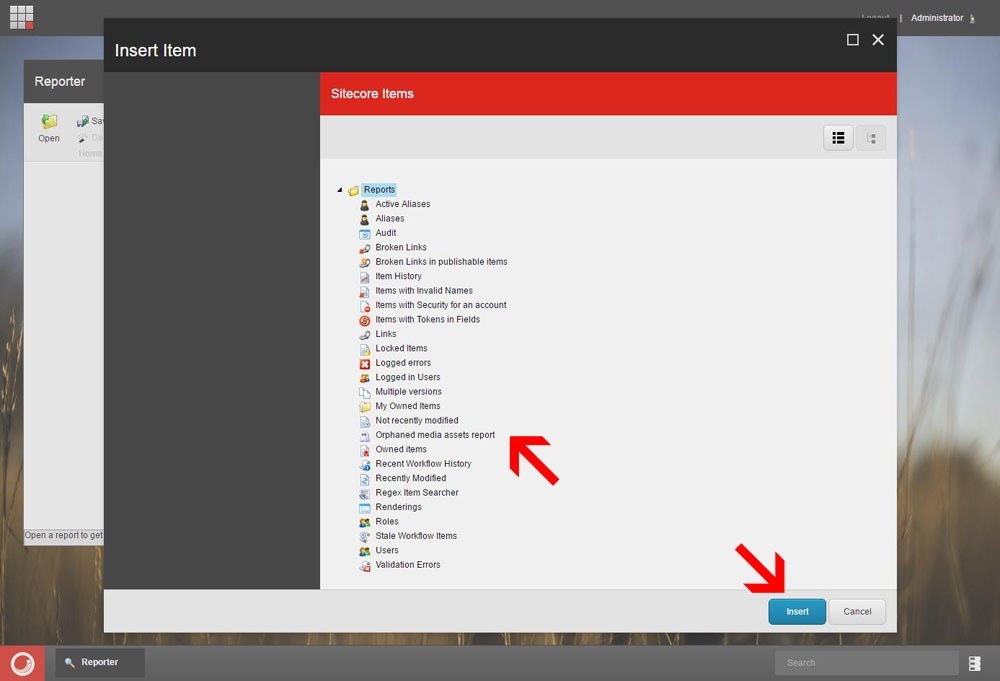Open the Administrator user menu

[x=937, y=18]
